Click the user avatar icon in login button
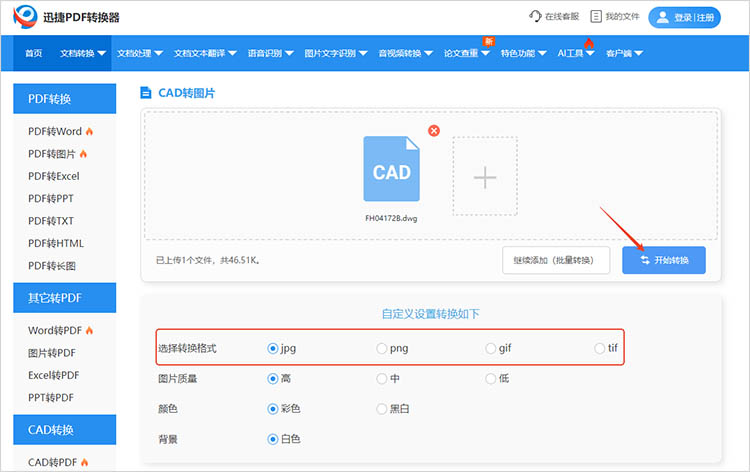The image size is (750, 472). point(662,17)
